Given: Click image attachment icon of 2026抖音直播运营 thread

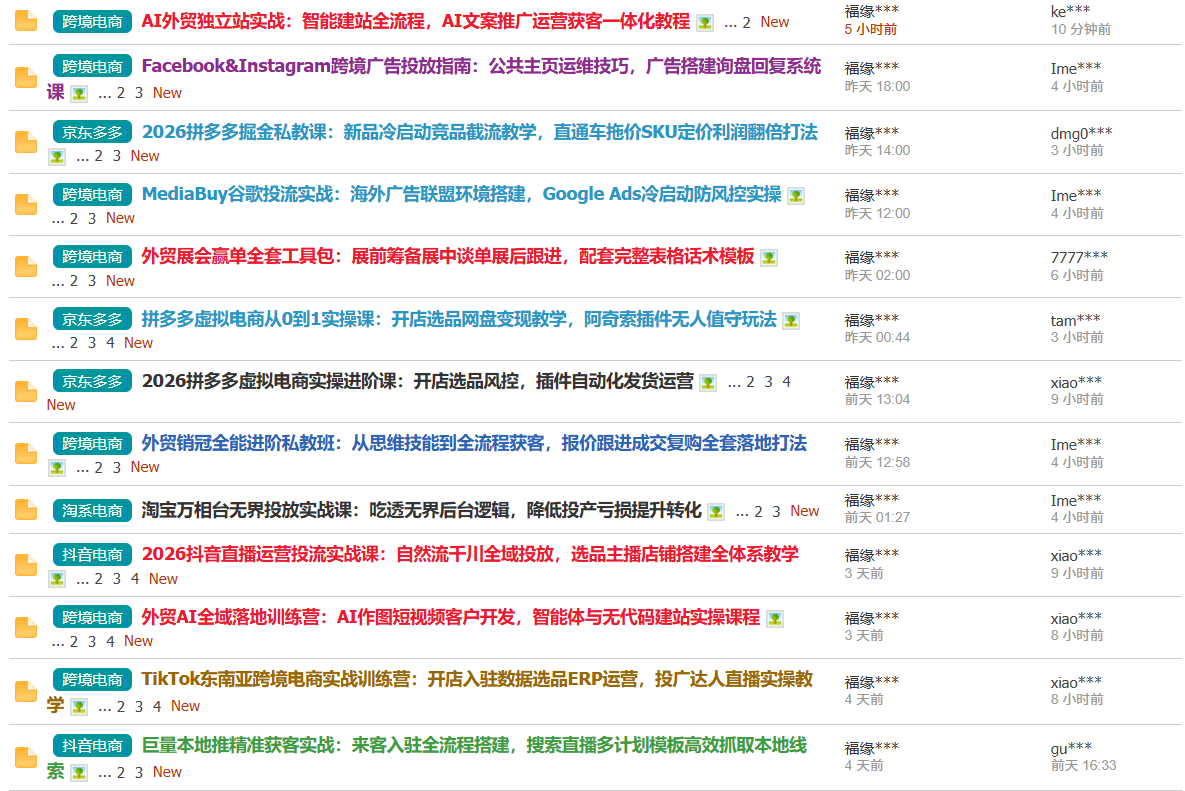Looking at the screenshot, I should [x=57, y=579].
